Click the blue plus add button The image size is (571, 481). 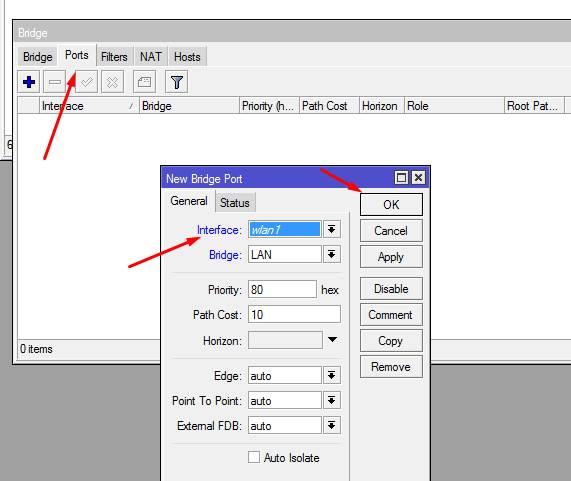(x=29, y=82)
